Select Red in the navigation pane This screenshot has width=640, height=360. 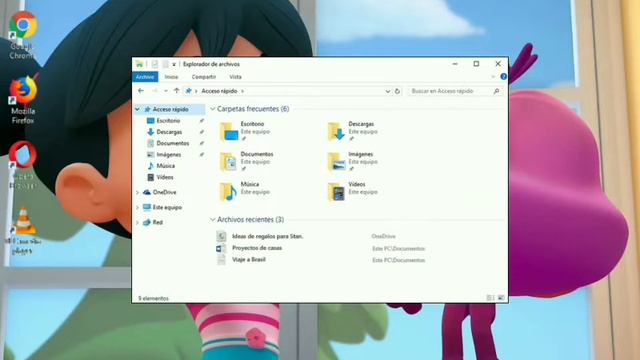[158, 222]
